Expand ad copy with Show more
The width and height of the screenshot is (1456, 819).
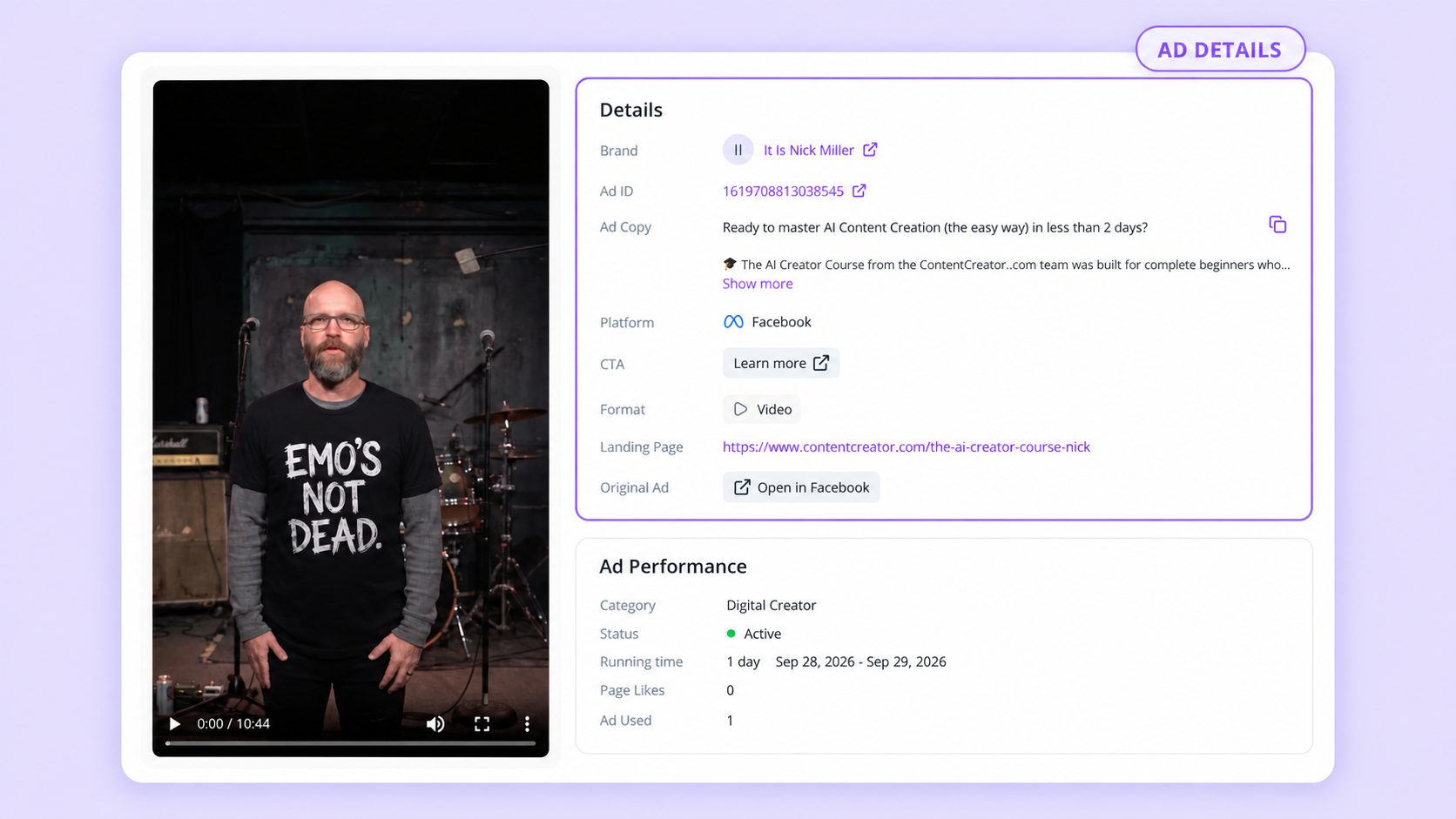[x=758, y=284]
